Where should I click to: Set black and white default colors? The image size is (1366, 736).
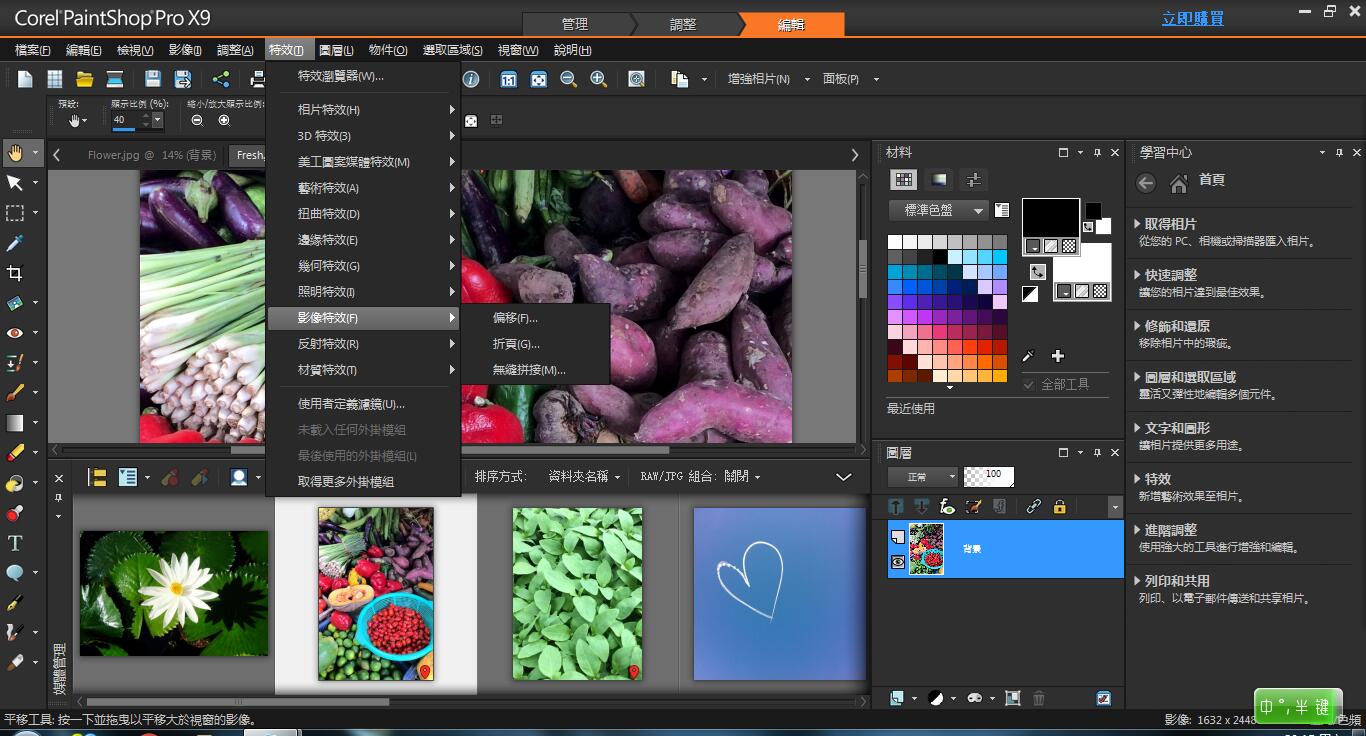(1030, 294)
